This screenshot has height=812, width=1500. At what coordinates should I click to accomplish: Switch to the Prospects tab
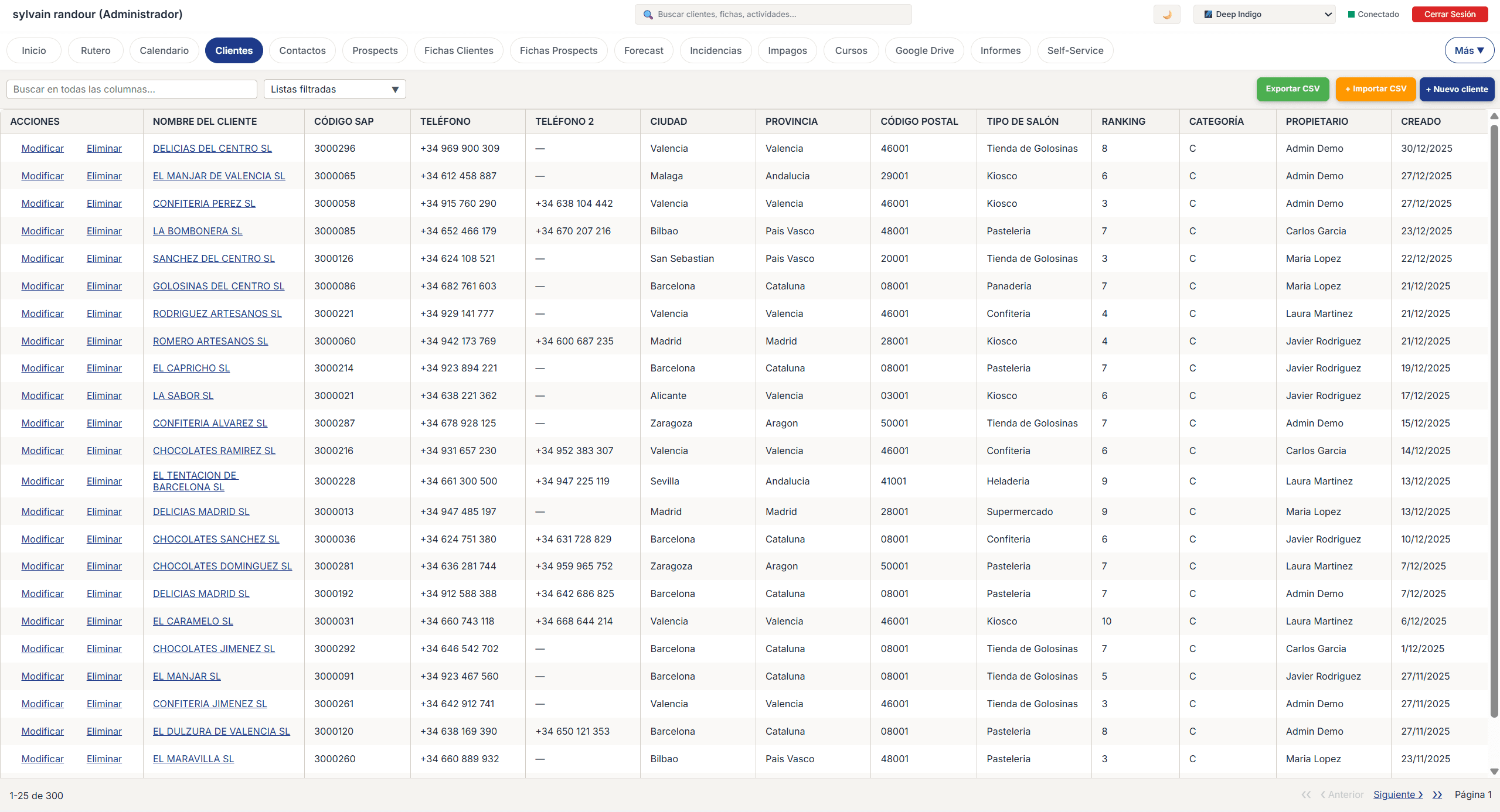pos(375,50)
